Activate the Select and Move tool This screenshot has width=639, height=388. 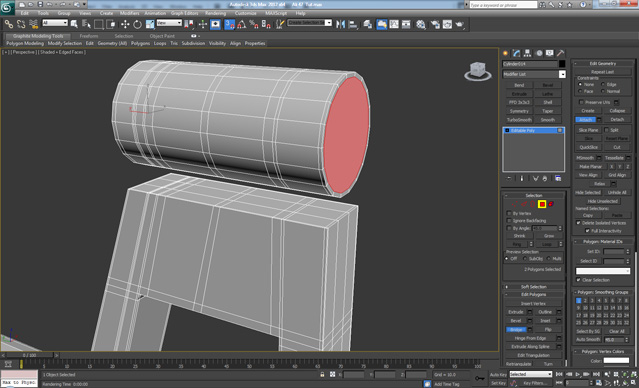pyautogui.click(x=125, y=24)
